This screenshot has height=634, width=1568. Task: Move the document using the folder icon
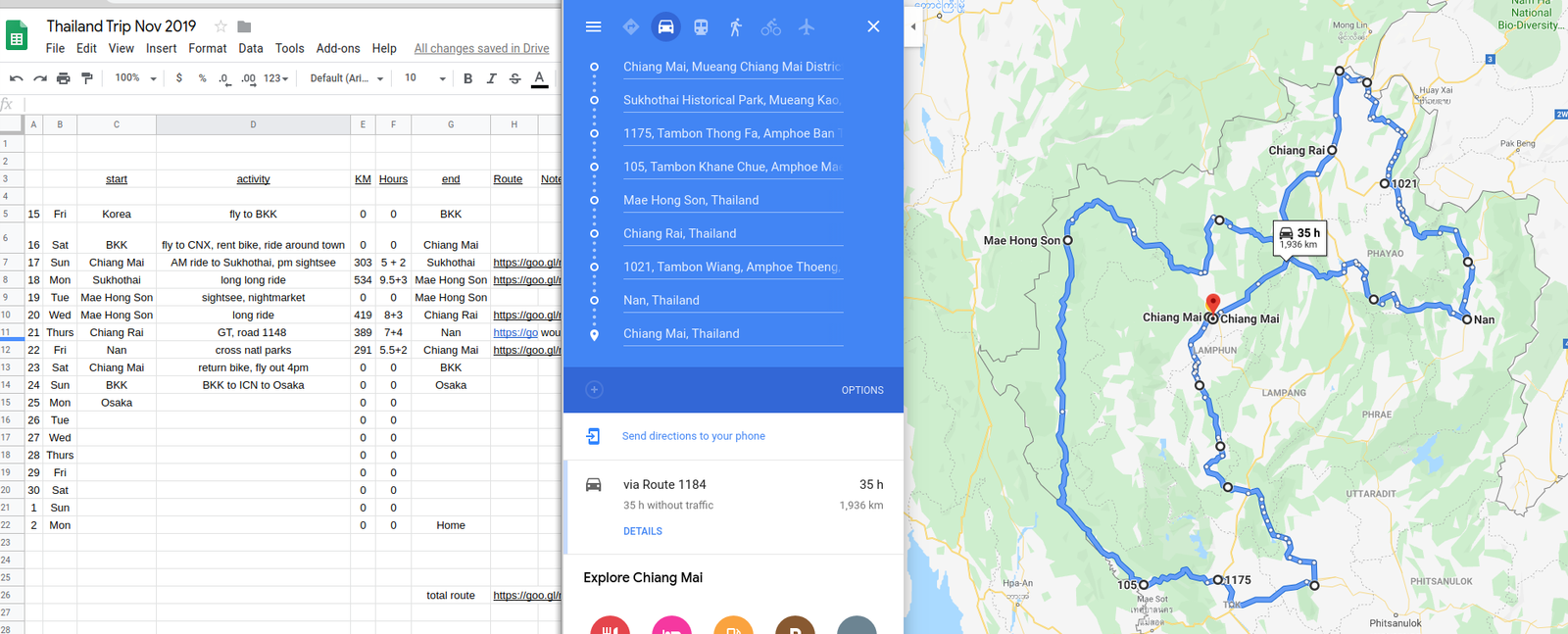point(245,26)
